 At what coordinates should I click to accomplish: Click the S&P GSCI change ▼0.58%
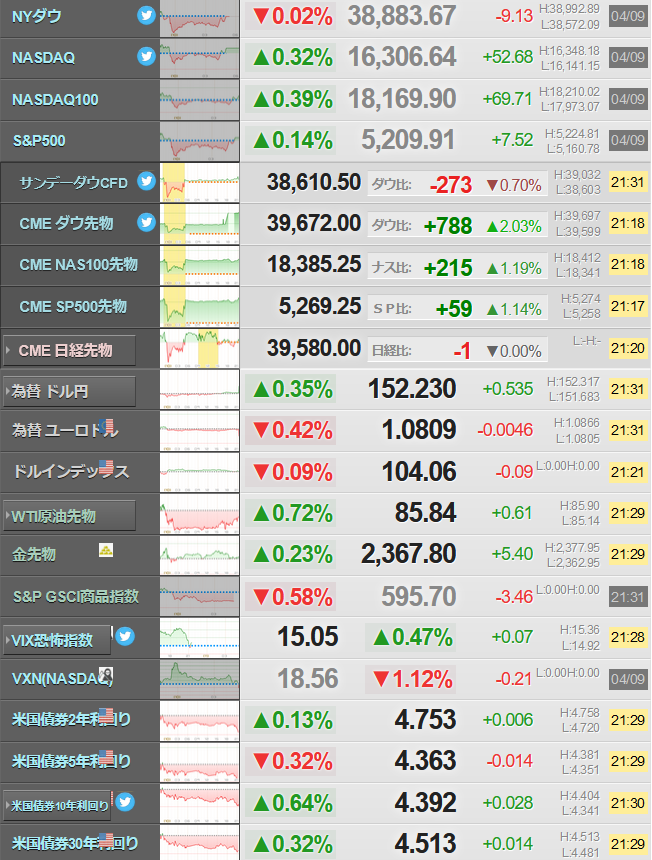click(x=291, y=597)
